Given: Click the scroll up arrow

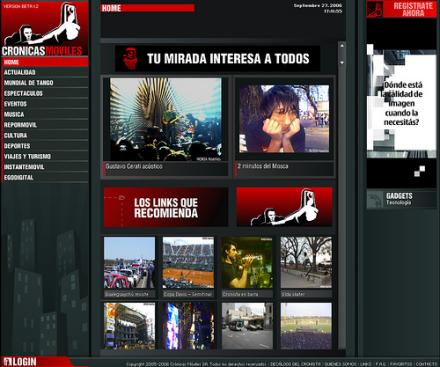Looking at the screenshot, I should (342, 47).
